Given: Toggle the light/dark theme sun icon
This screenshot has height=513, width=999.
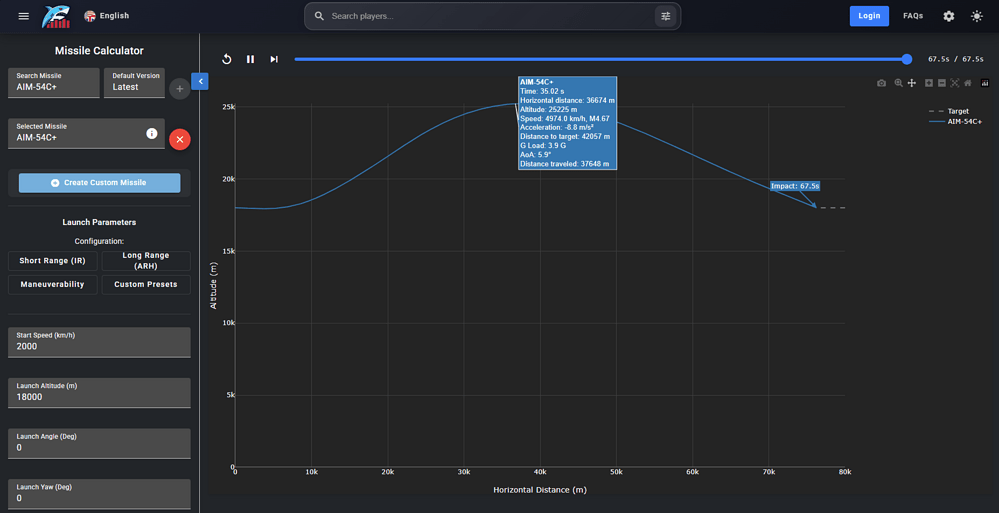Looking at the screenshot, I should 977,16.
